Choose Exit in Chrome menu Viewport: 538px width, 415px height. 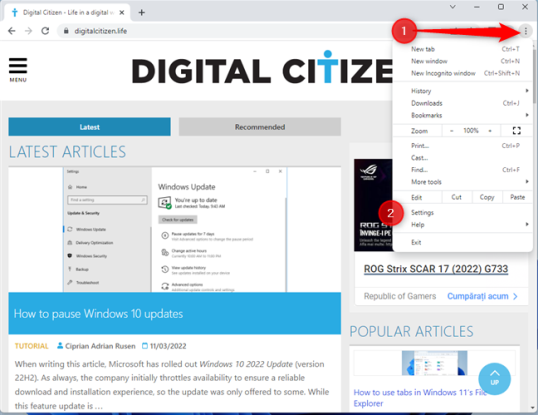tap(462, 242)
